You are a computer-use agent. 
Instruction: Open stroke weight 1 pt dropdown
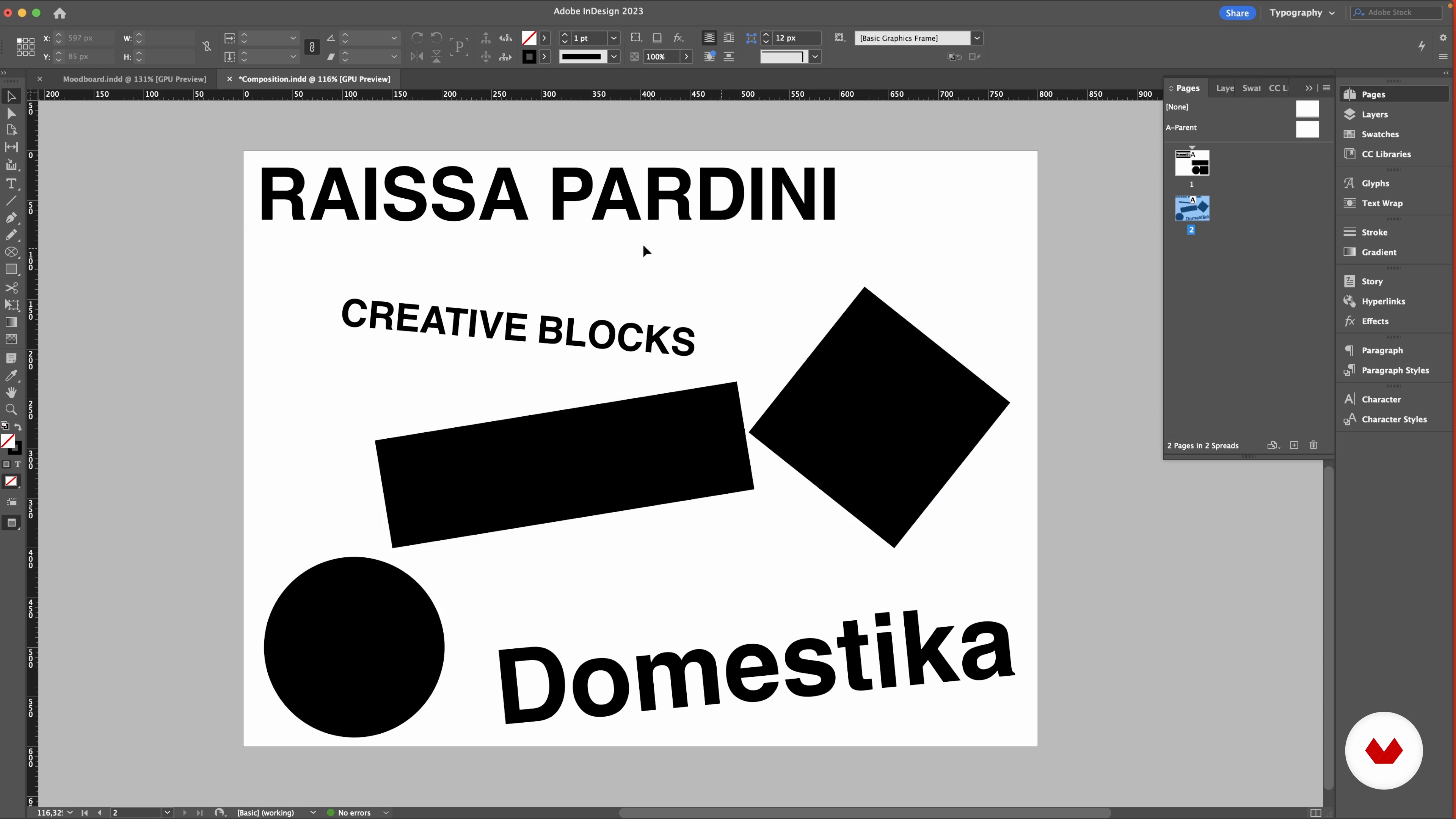tap(613, 38)
